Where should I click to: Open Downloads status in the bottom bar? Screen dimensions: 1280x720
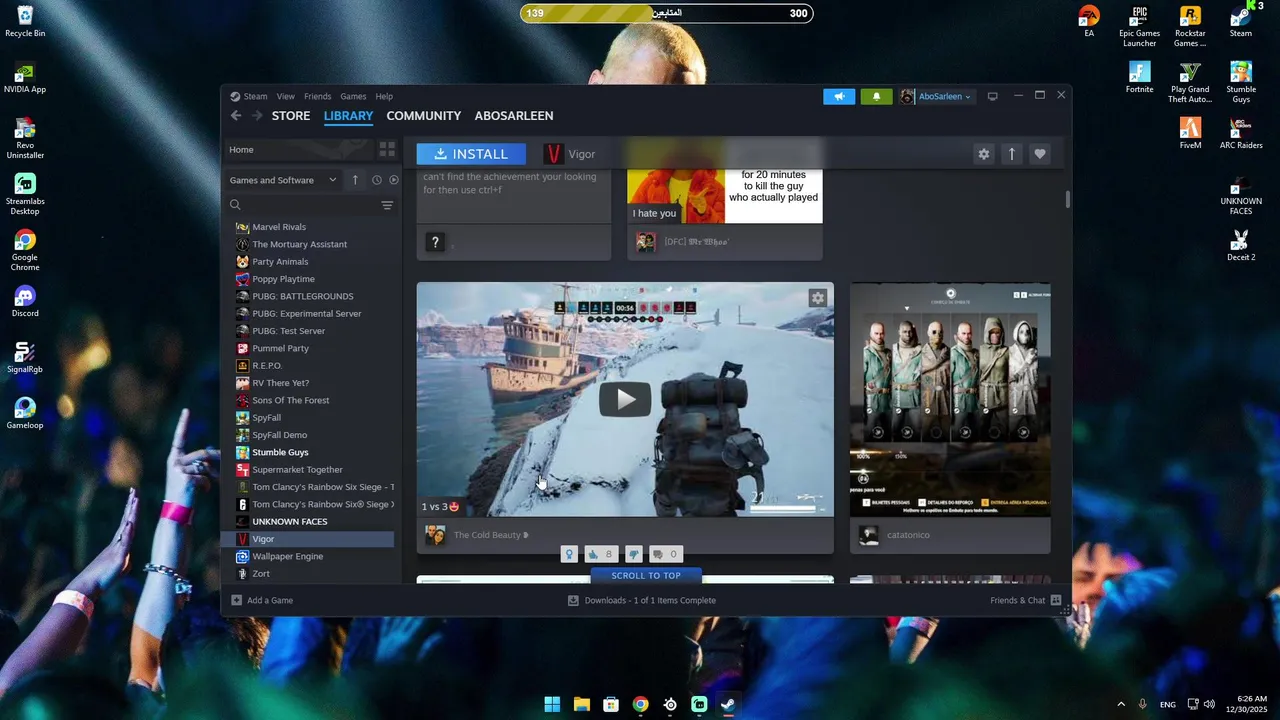click(642, 601)
